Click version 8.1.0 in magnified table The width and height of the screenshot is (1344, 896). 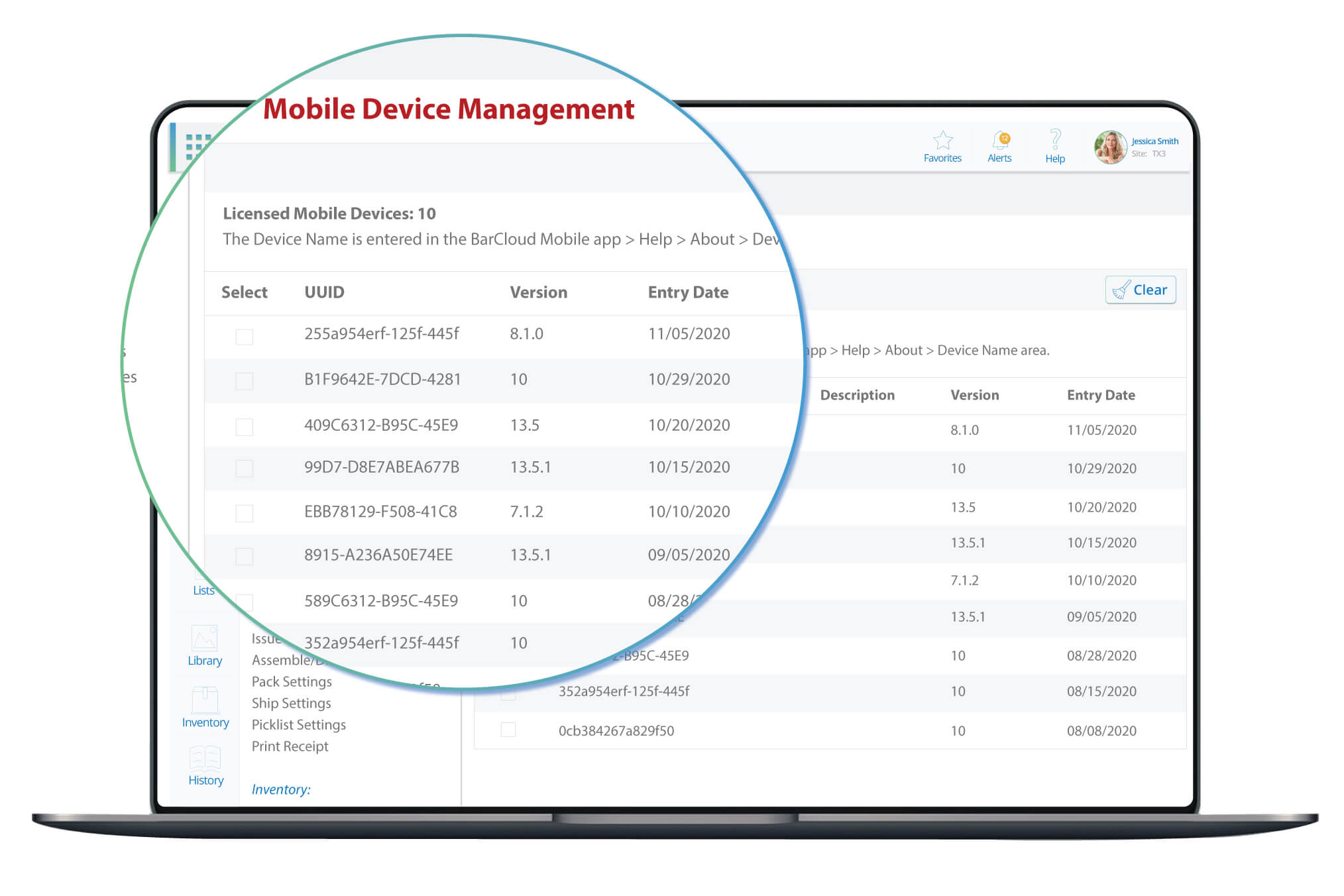[526, 334]
